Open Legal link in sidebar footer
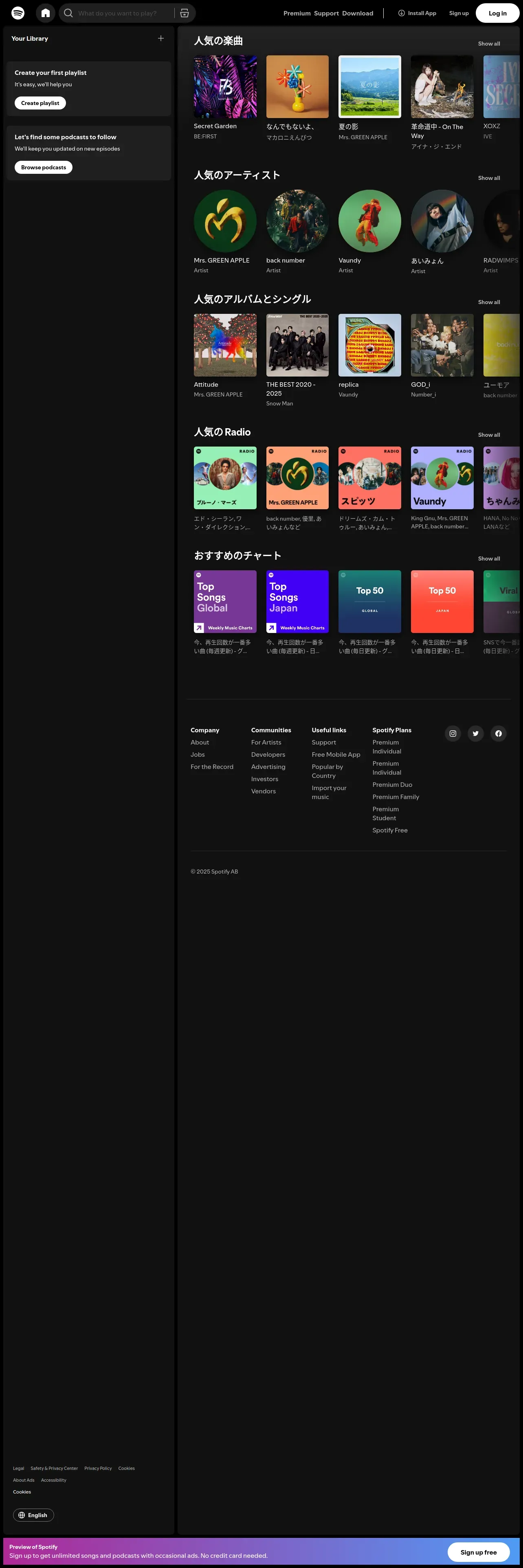Screen dimensions: 523x1568 [x=19, y=1468]
